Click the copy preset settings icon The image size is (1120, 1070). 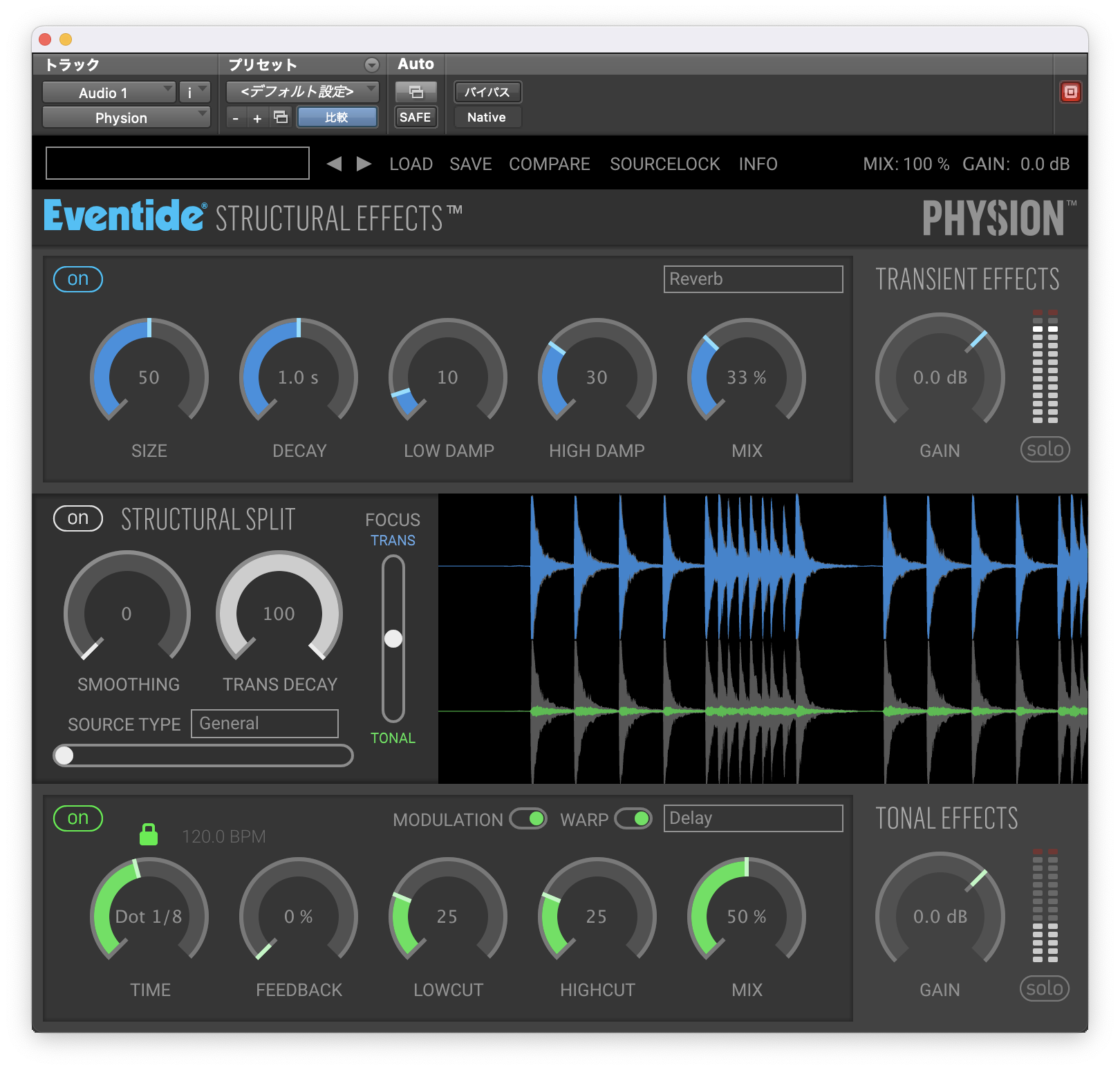click(x=281, y=118)
